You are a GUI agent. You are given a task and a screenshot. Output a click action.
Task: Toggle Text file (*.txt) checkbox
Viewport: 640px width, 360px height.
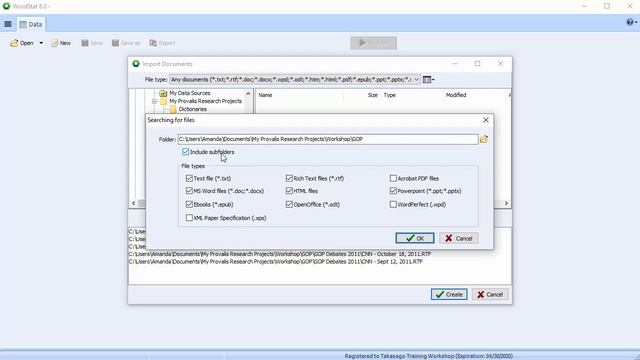189,178
